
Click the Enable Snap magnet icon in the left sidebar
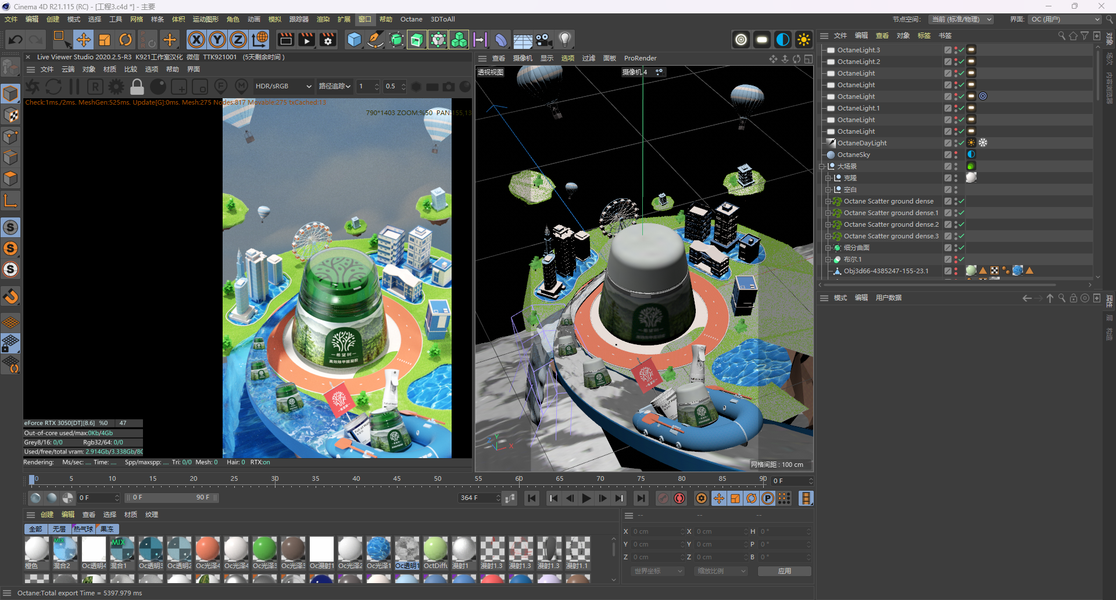[10, 296]
